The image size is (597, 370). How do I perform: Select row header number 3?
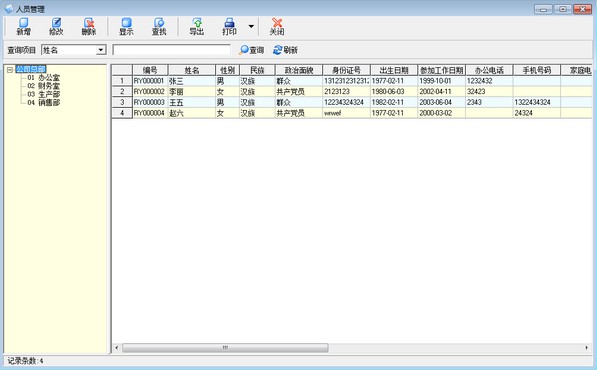[122, 102]
